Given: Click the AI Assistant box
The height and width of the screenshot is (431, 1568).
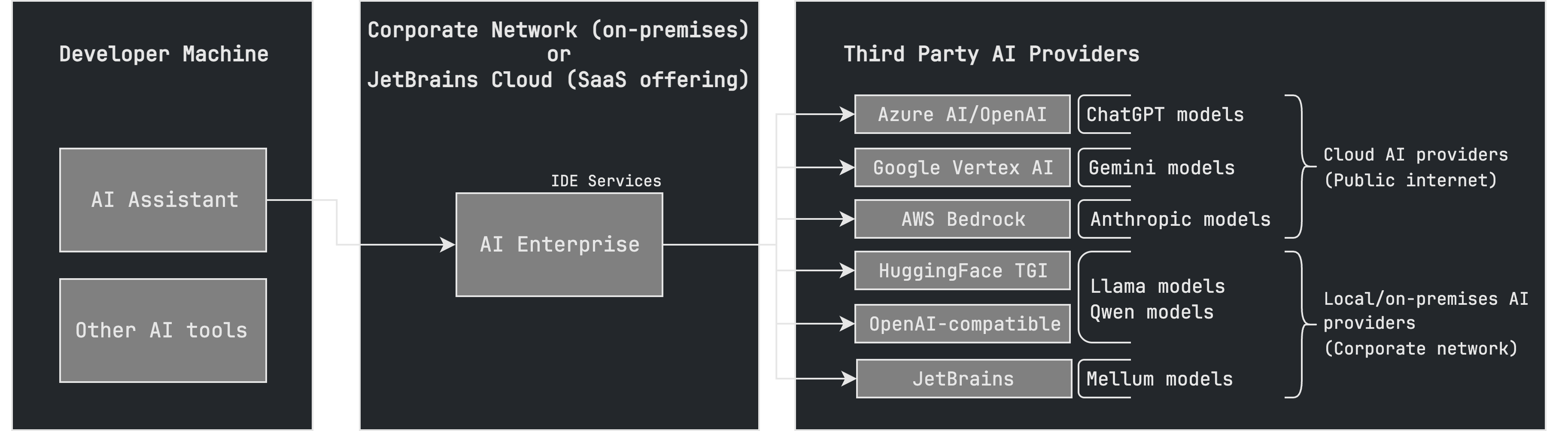Looking at the screenshot, I should pyautogui.click(x=163, y=200).
